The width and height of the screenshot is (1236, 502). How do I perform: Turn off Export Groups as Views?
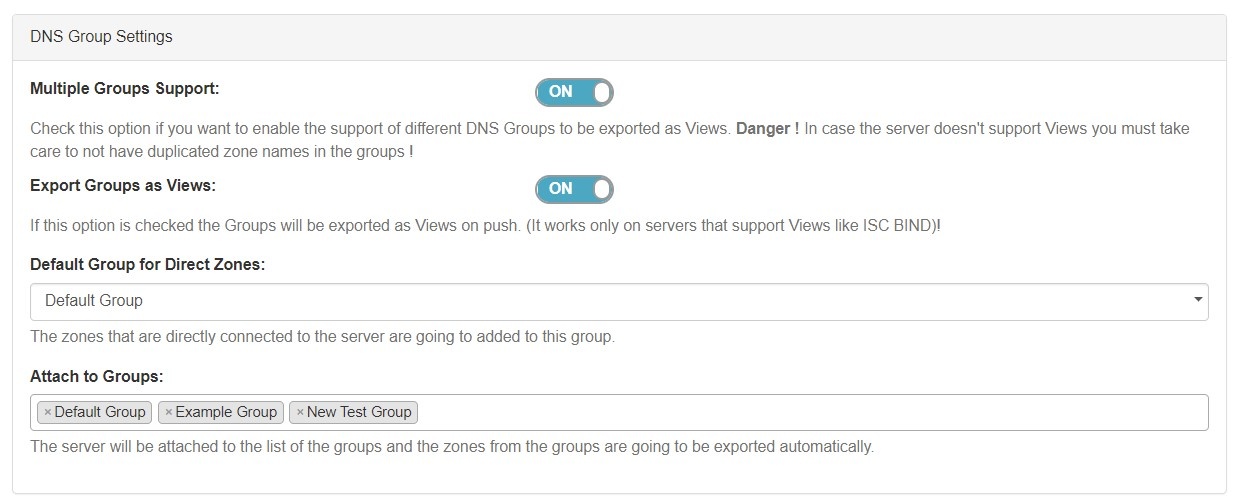point(574,188)
